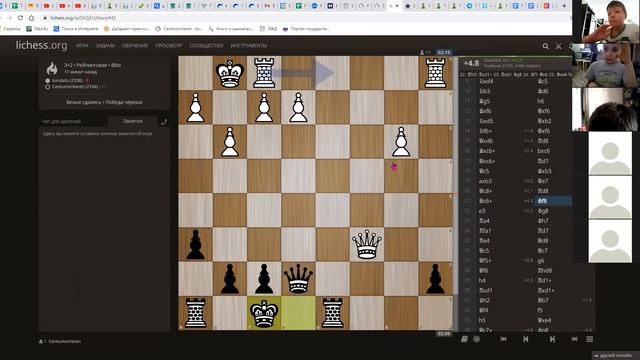This screenshot has width=640, height=360.
Task: Open top participant webcam thumbnail
Action: click(605, 21)
